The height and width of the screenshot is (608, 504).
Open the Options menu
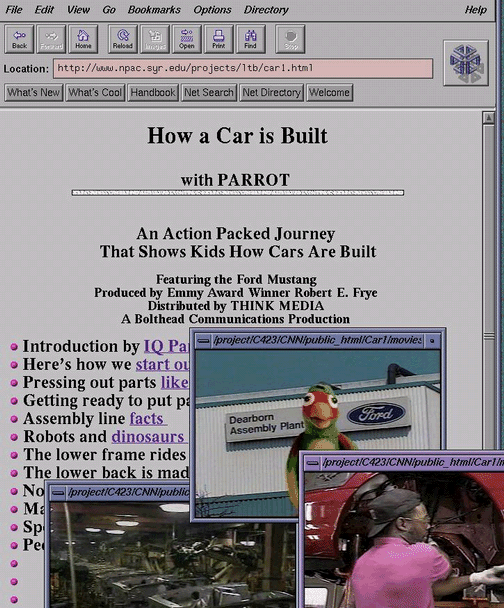[x=212, y=10]
